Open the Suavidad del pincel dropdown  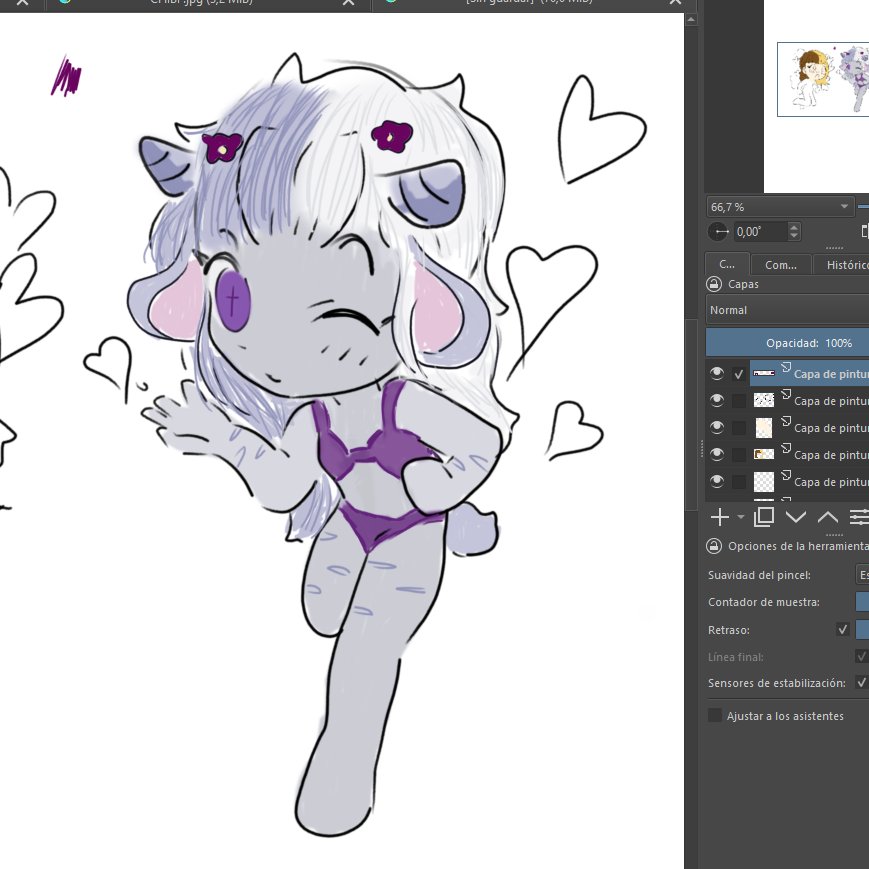click(862, 575)
